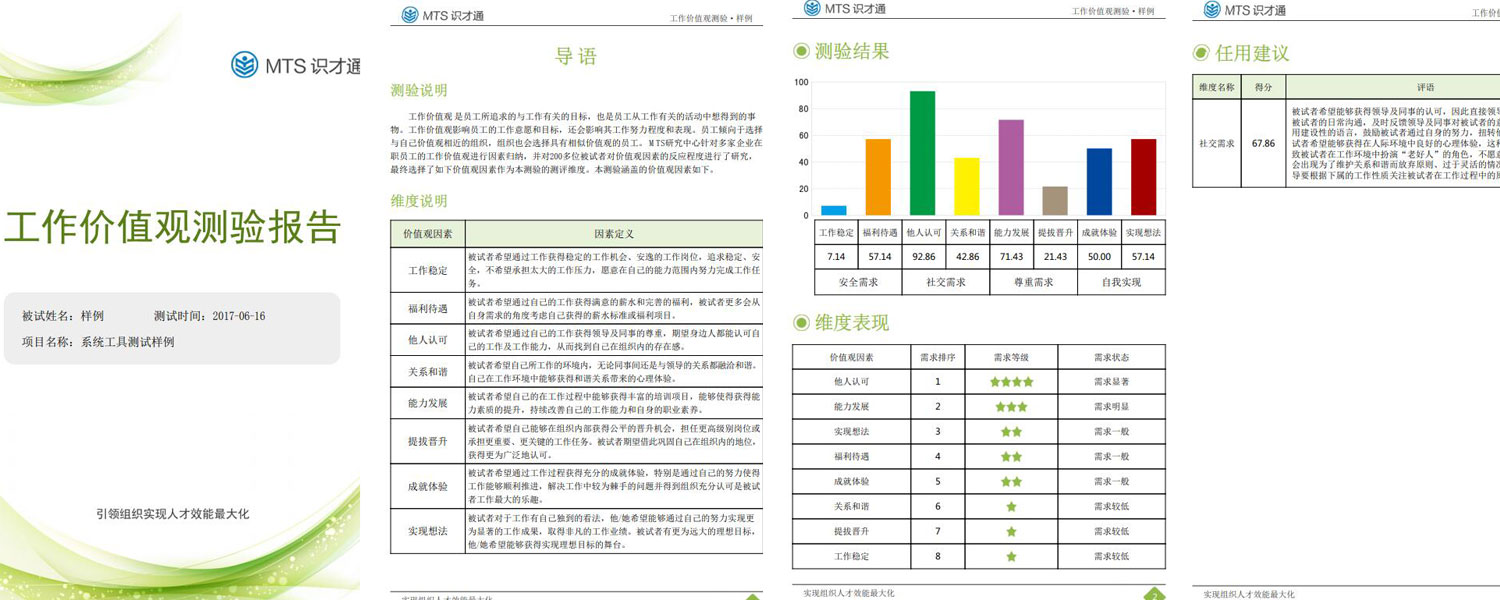Click the 工作稳定 row label in the definitions table
Viewport: 1500px width, 600px height.
pyautogui.click(x=428, y=271)
